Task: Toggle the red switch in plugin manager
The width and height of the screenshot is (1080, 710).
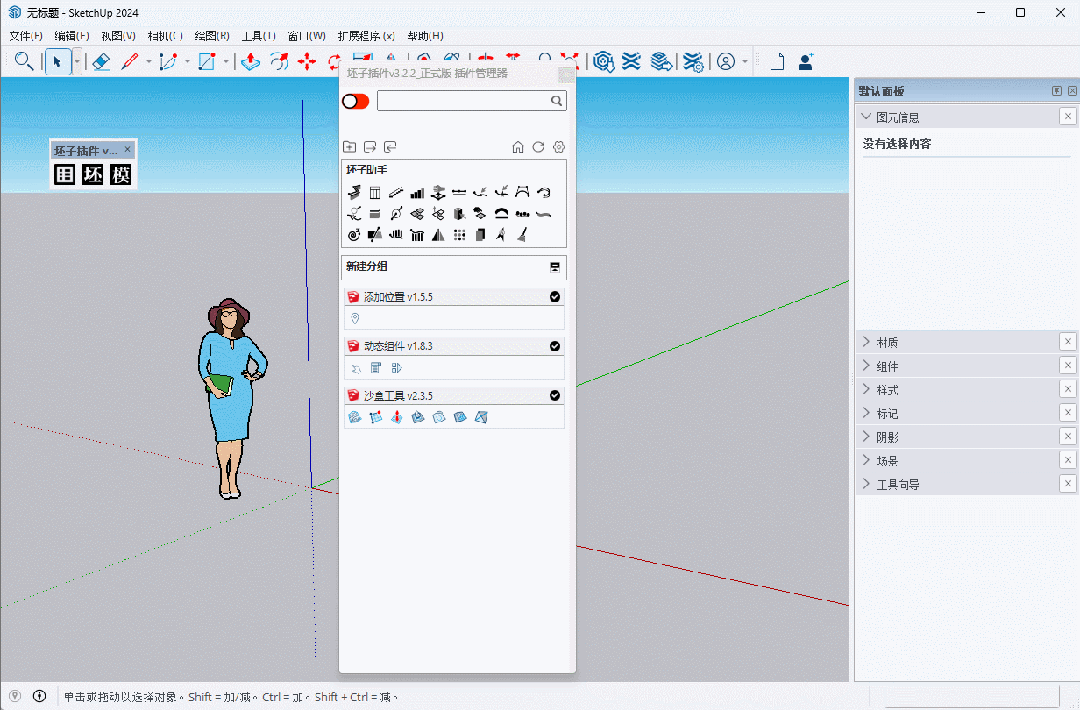Action: click(355, 101)
